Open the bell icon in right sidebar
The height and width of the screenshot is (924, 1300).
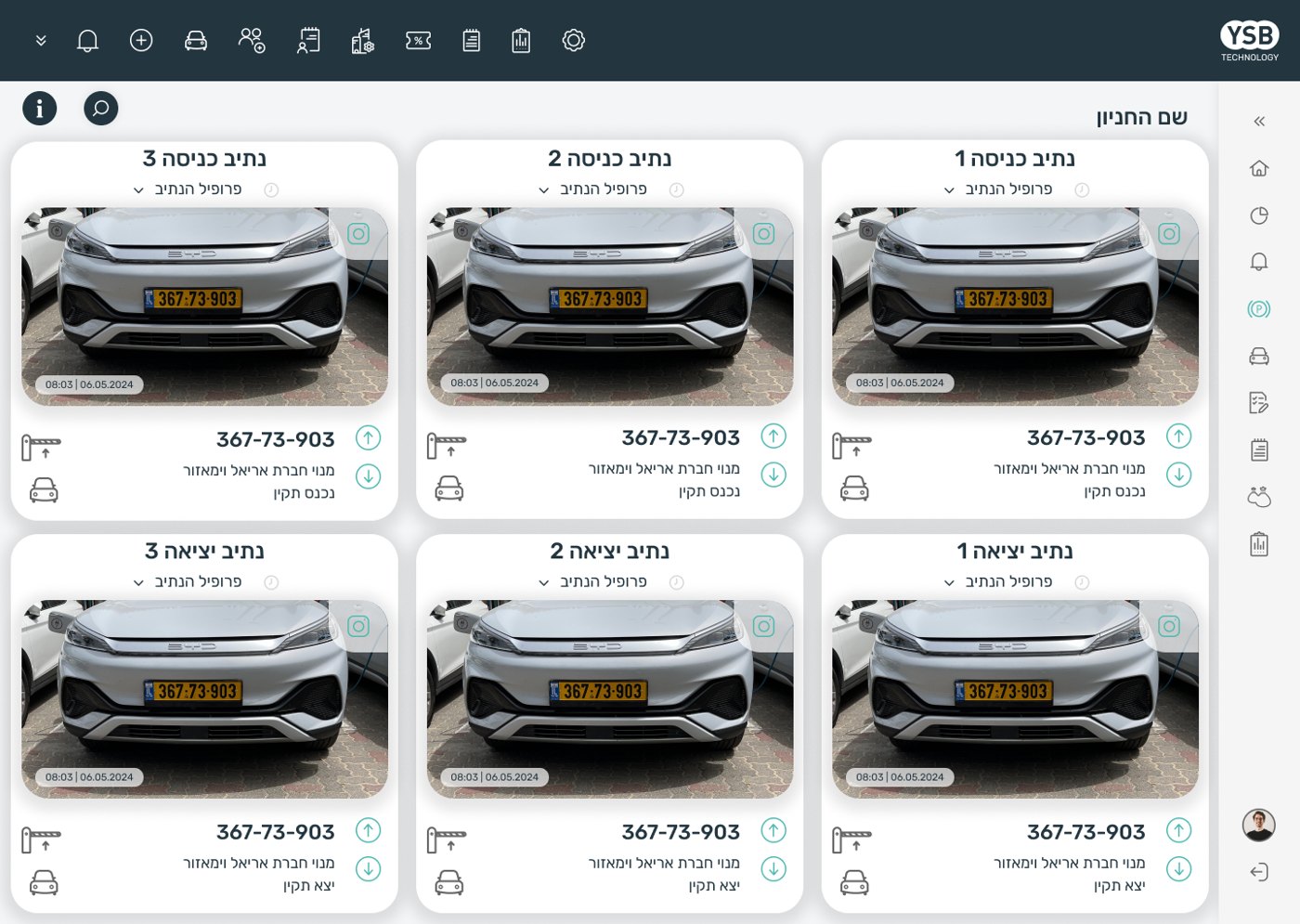point(1259,262)
